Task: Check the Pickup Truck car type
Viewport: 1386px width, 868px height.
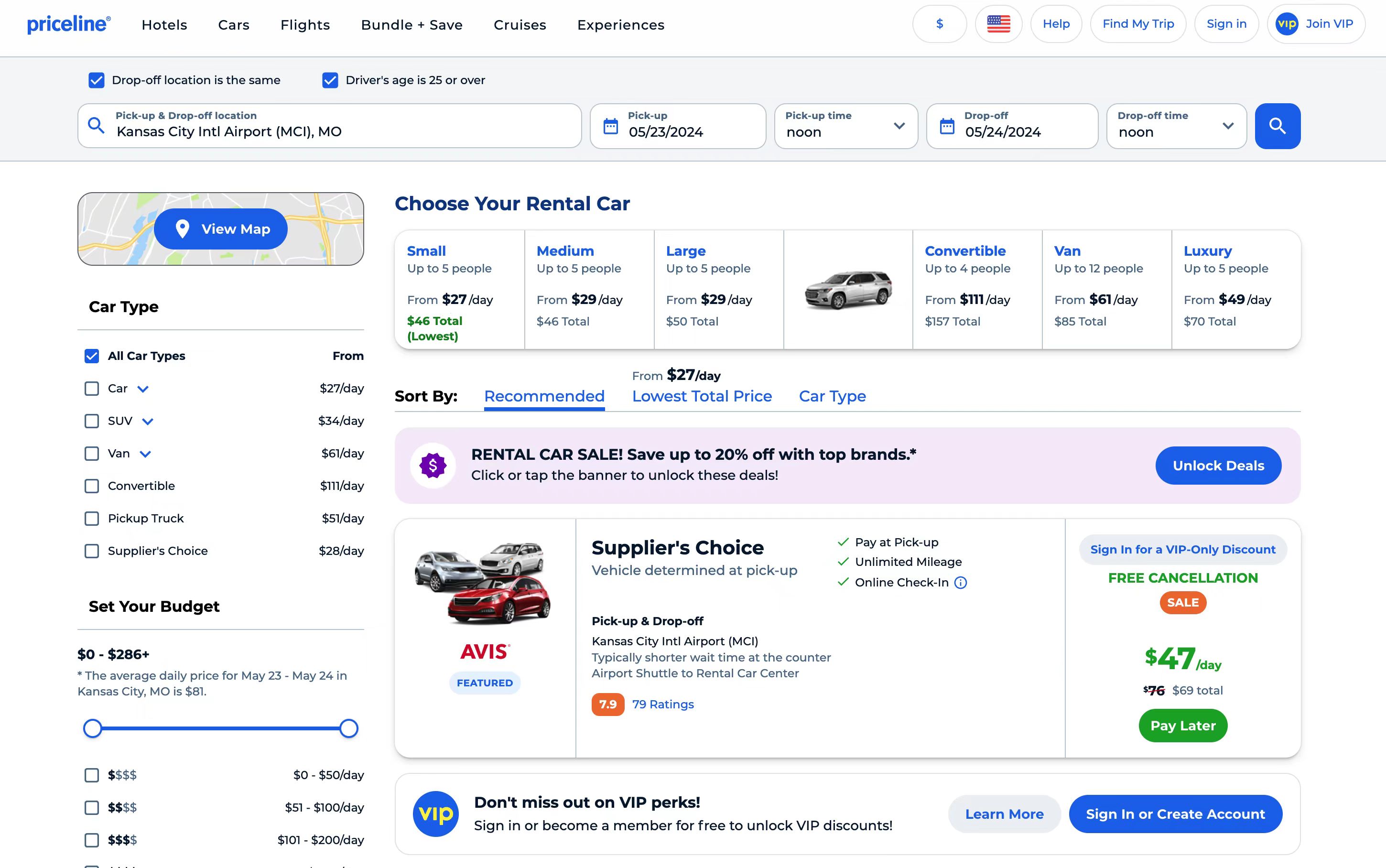Action: pyautogui.click(x=92, y=519)
